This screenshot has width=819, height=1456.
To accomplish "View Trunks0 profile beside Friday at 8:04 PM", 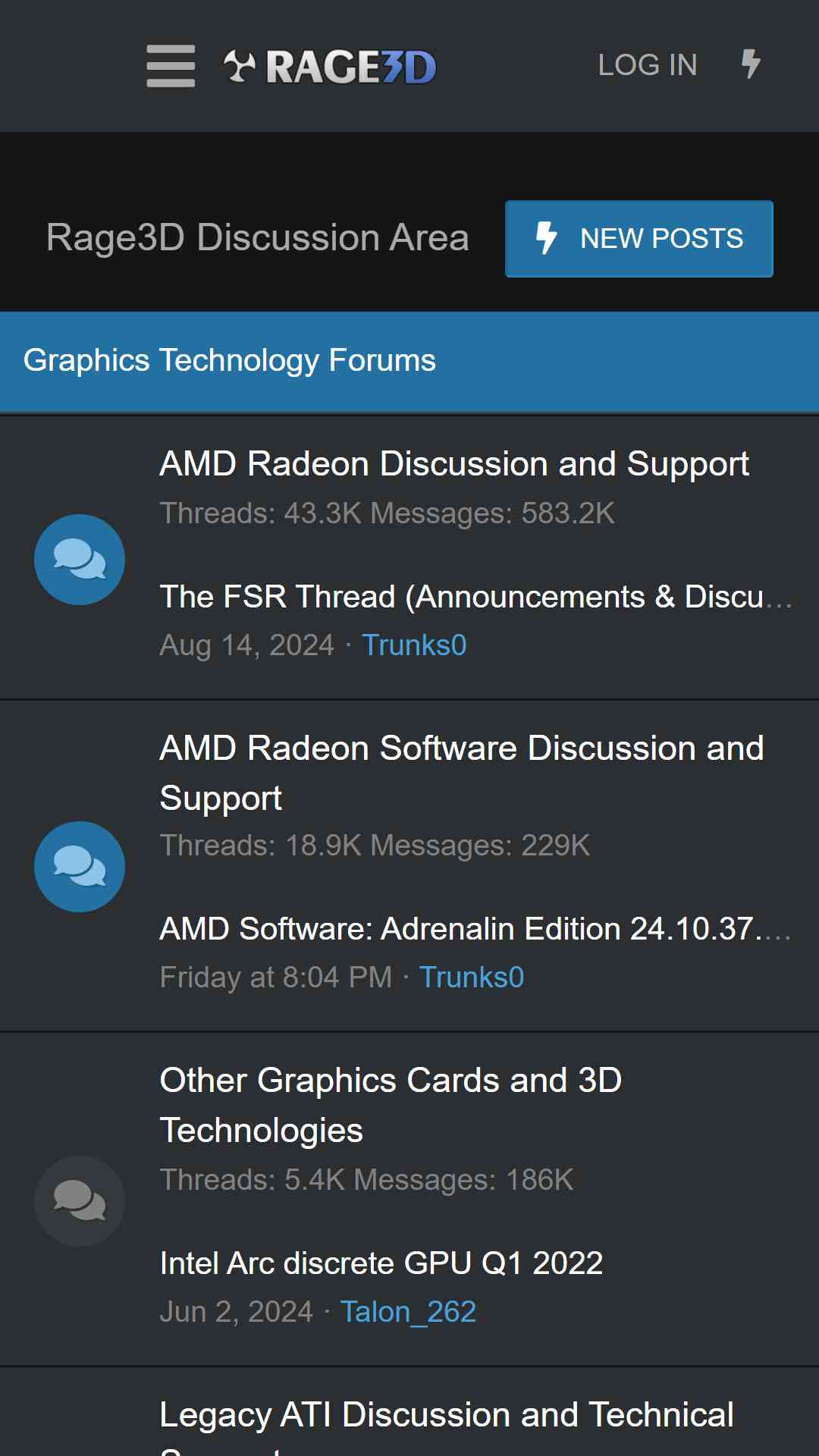I will [472, 977].
